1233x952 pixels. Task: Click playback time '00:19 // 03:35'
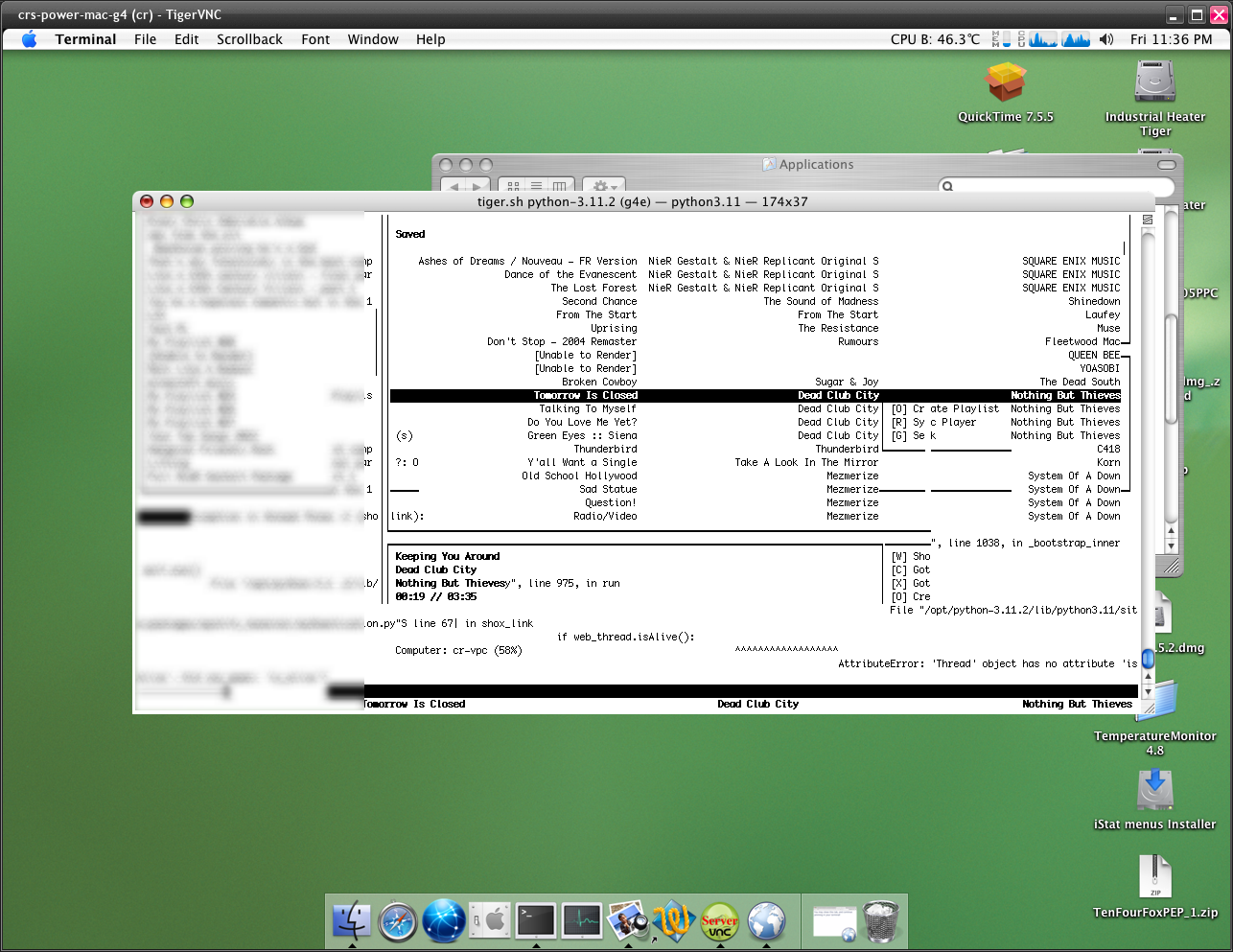coord(435,596)
